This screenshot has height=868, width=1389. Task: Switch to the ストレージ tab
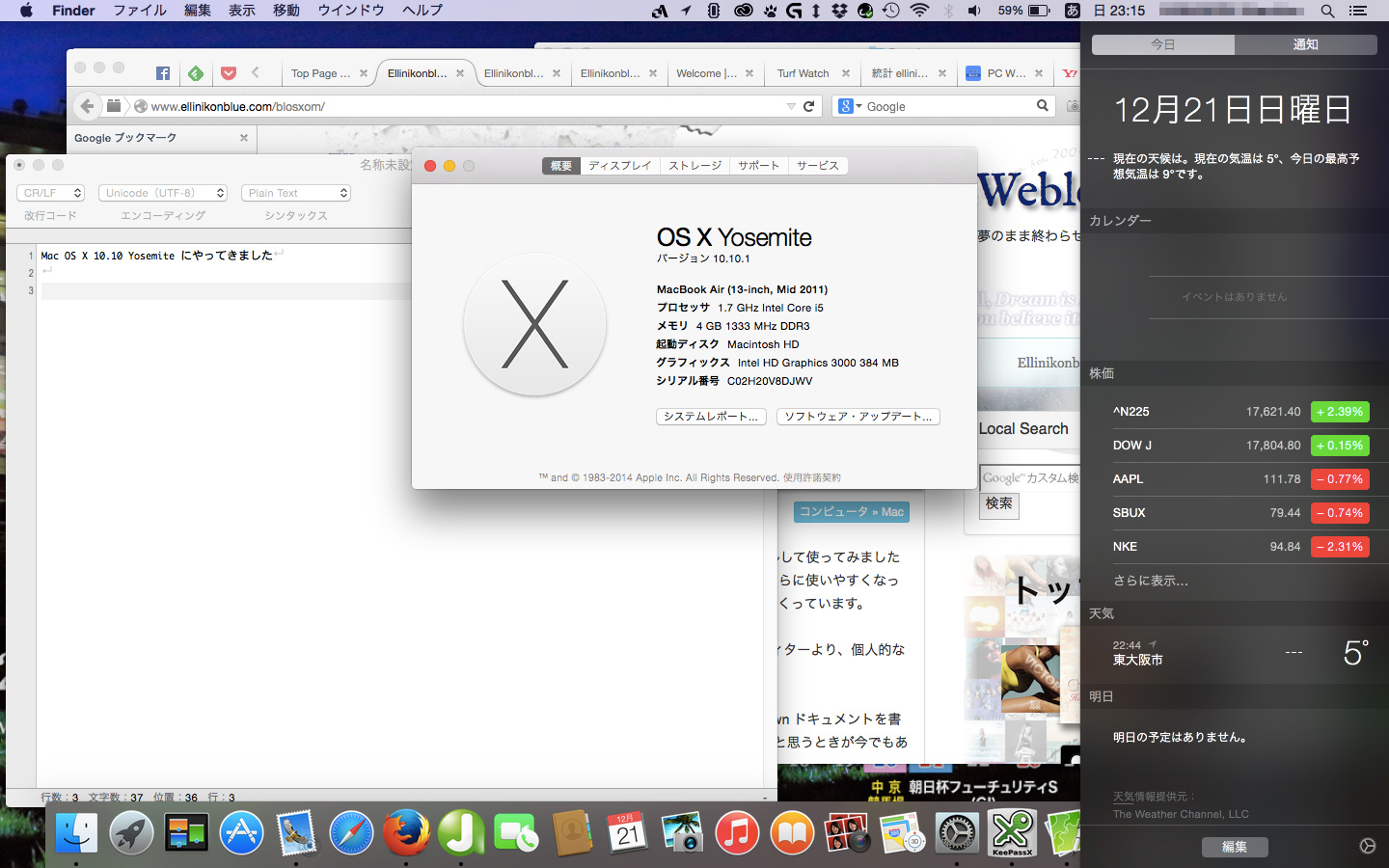point(695,166)
